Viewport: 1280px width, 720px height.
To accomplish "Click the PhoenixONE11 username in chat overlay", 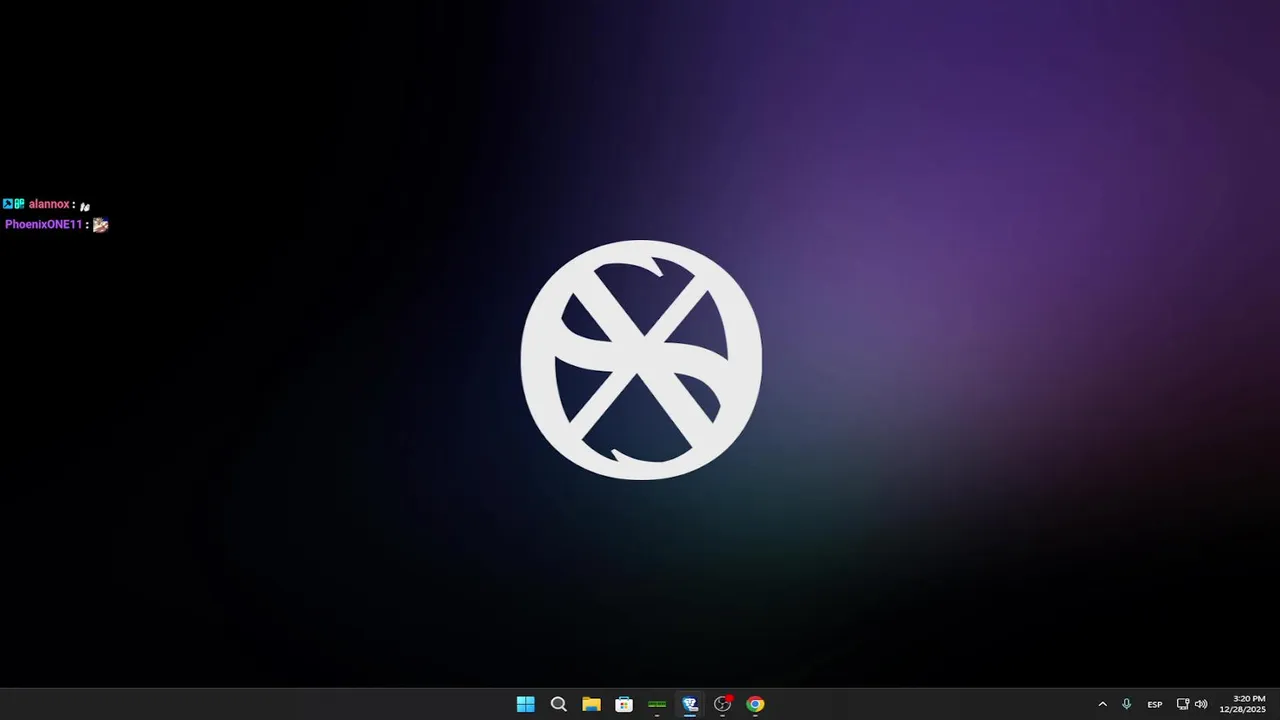I will point(43,224).
